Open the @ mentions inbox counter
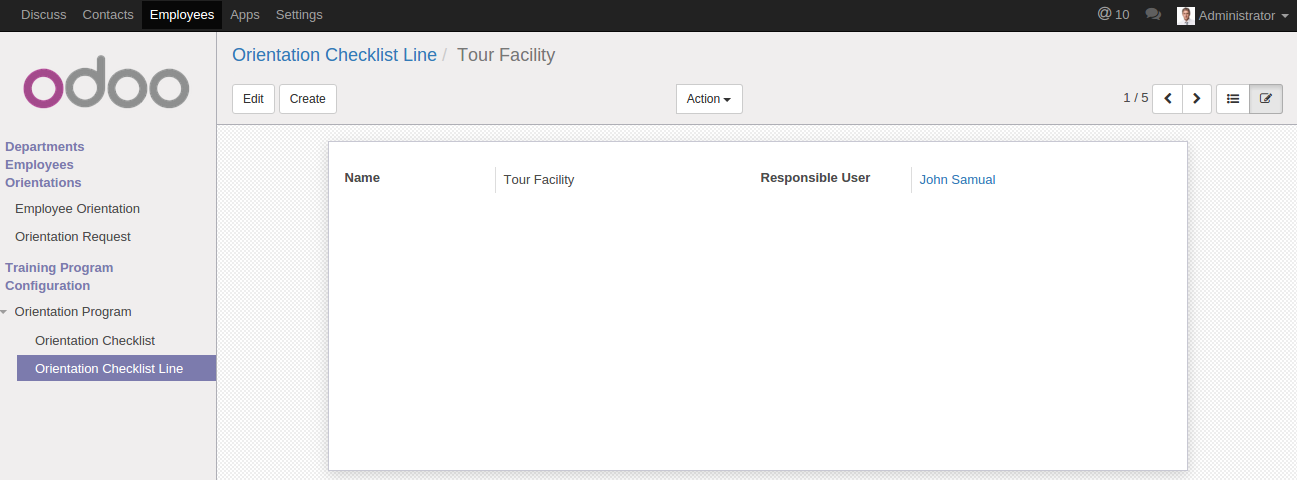The height and width of the screenshot is (480, 1297). coord(1113,15)
